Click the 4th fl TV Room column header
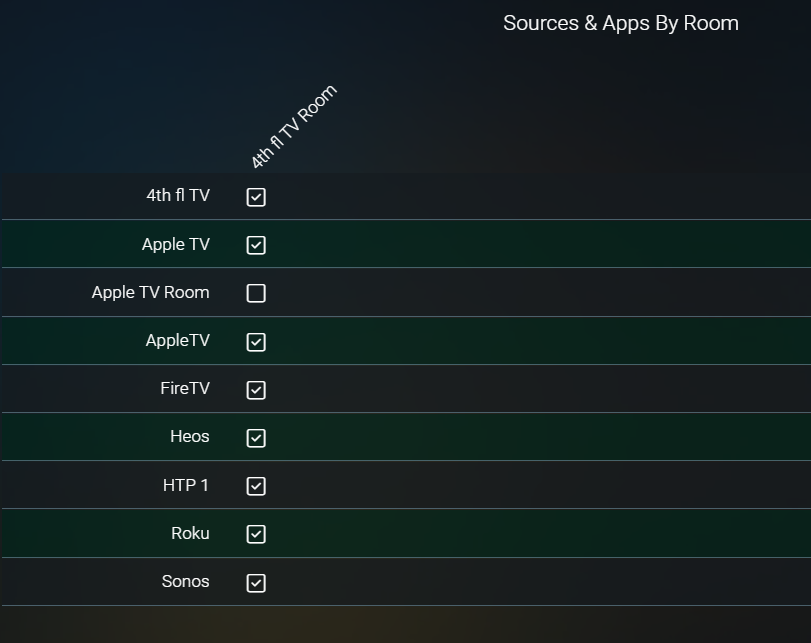The height and width of the screenshot is (643, 811). [x=293, y=127]
